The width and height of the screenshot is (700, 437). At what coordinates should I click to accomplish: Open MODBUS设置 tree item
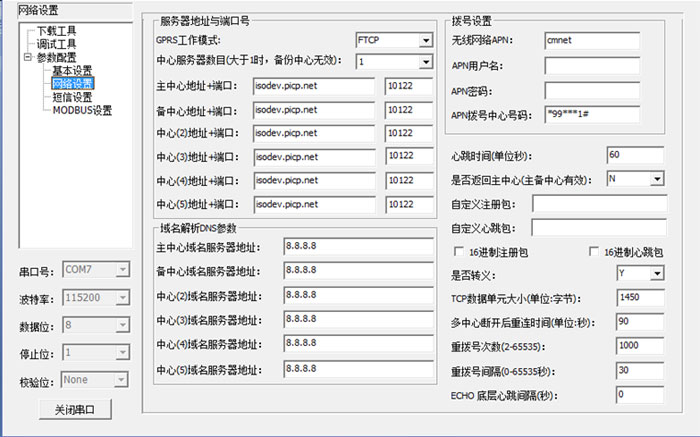coord(82,110)
